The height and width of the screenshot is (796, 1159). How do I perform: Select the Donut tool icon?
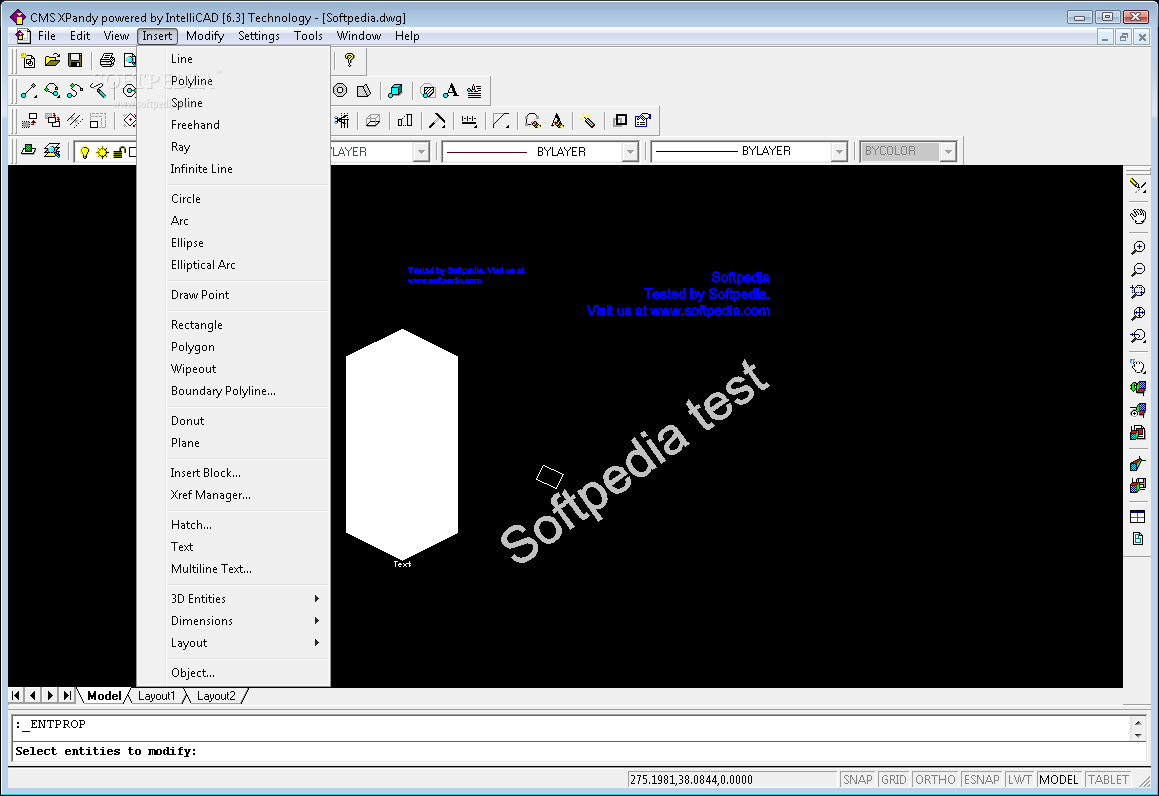click(340, 91)
